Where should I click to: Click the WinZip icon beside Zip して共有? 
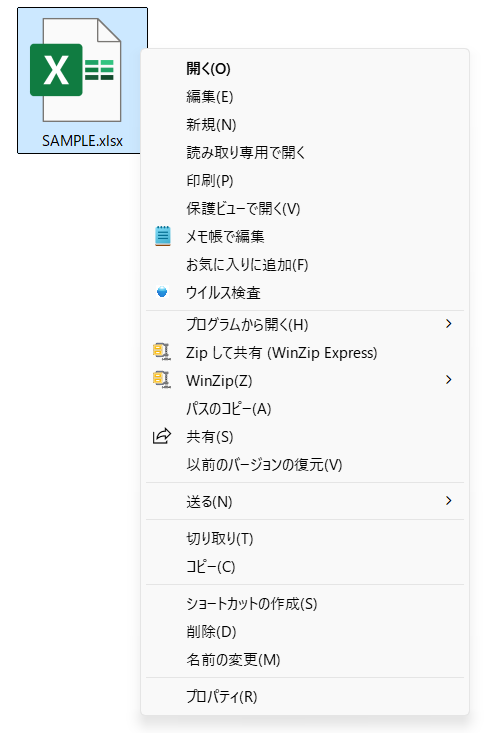coord(162,352)
